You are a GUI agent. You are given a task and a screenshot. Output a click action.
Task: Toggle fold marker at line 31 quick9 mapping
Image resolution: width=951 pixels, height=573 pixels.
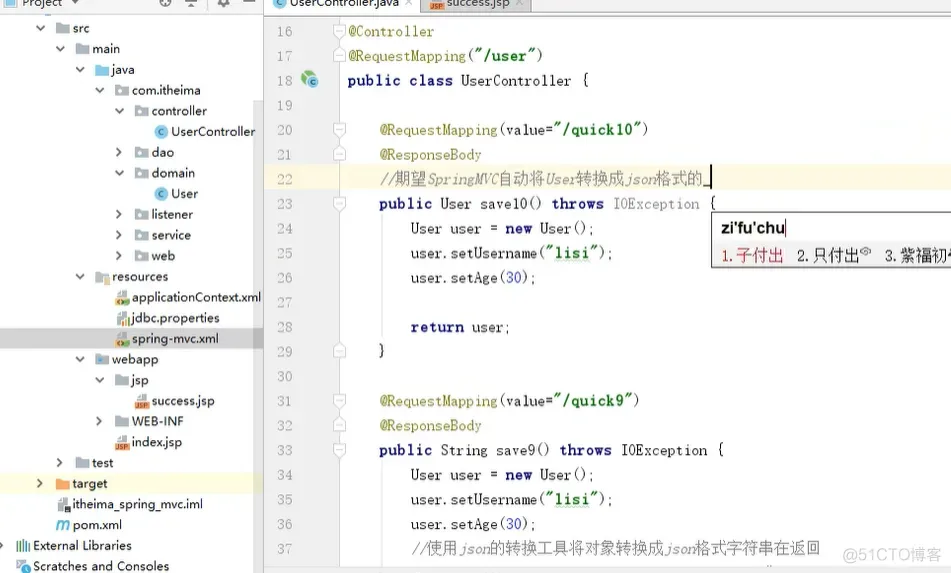click(339, 400)
